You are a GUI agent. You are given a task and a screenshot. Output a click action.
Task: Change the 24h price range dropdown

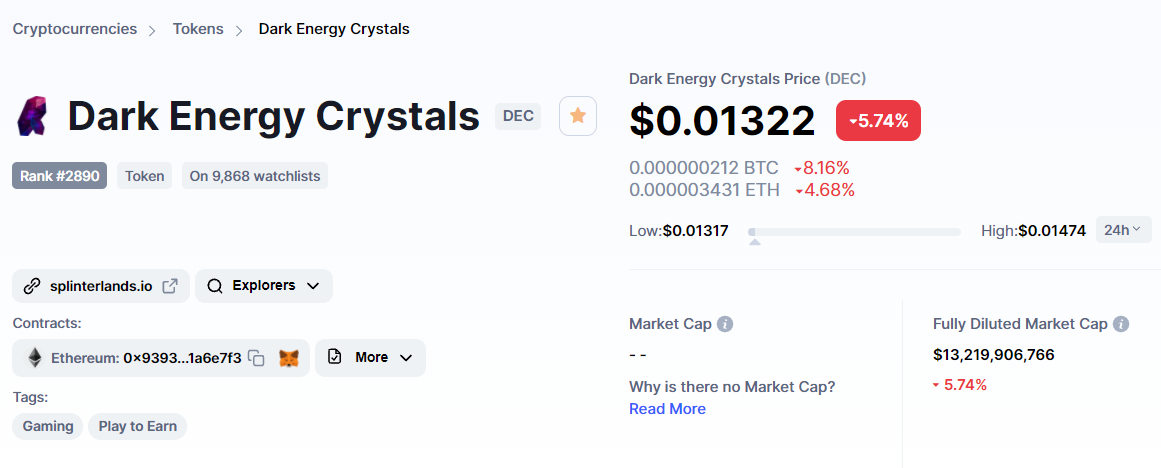click(x=1123, y=230)
